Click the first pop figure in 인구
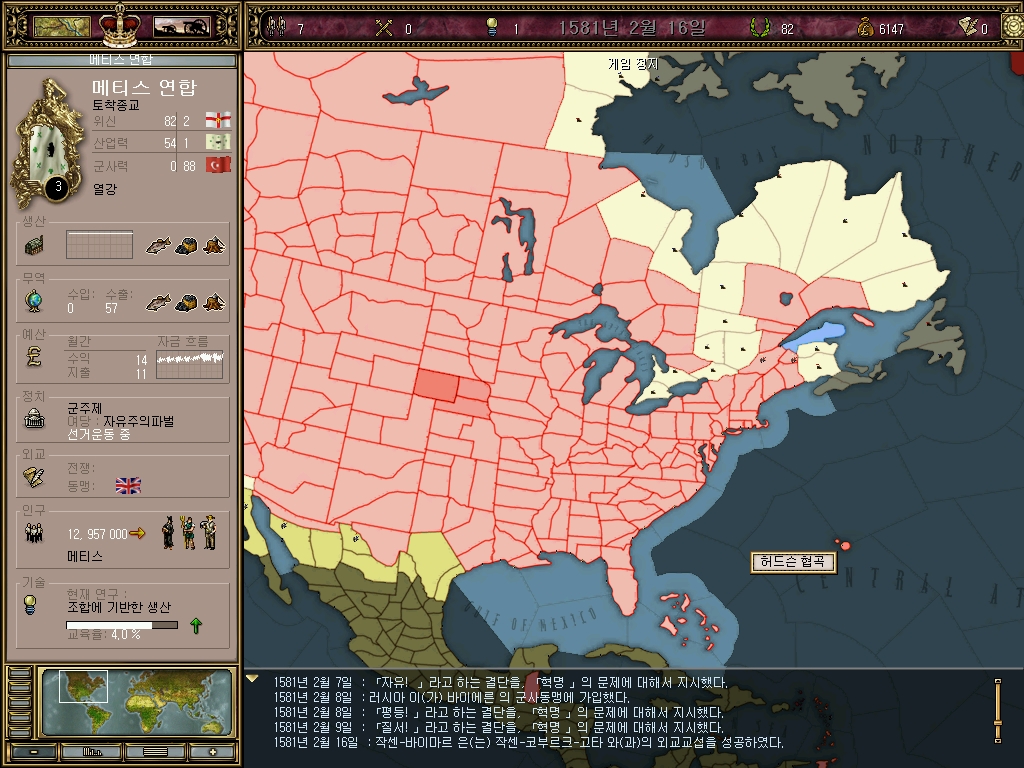 [x=168, y=533]
